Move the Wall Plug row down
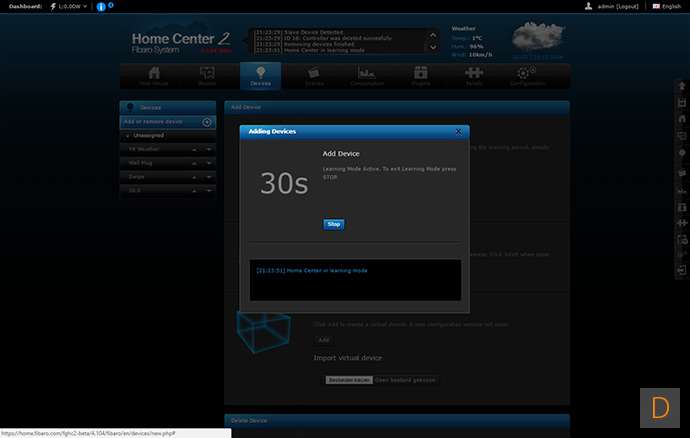 [x=209, y=163]
